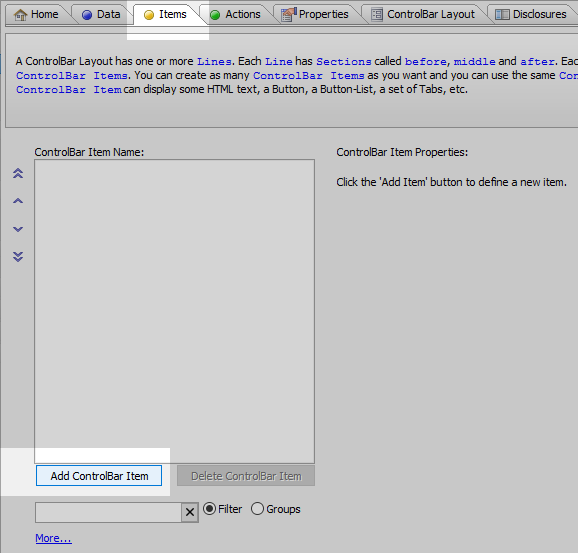
Task: Click the ControlBar Layout tab icon
Action: pos(377,14)
